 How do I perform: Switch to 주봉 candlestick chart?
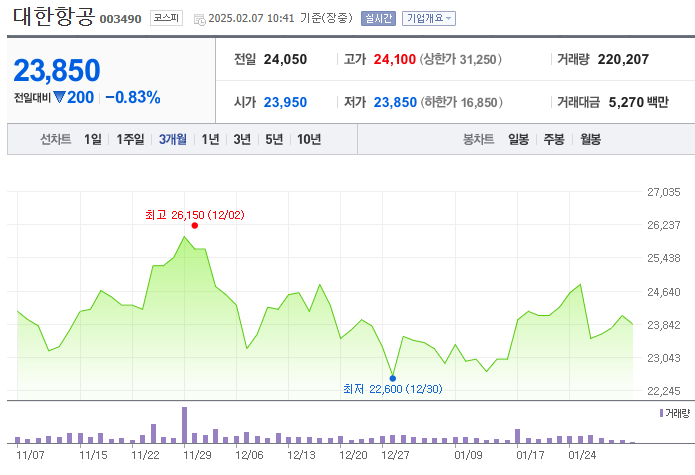pyautogui.click(x=554, y=140)
